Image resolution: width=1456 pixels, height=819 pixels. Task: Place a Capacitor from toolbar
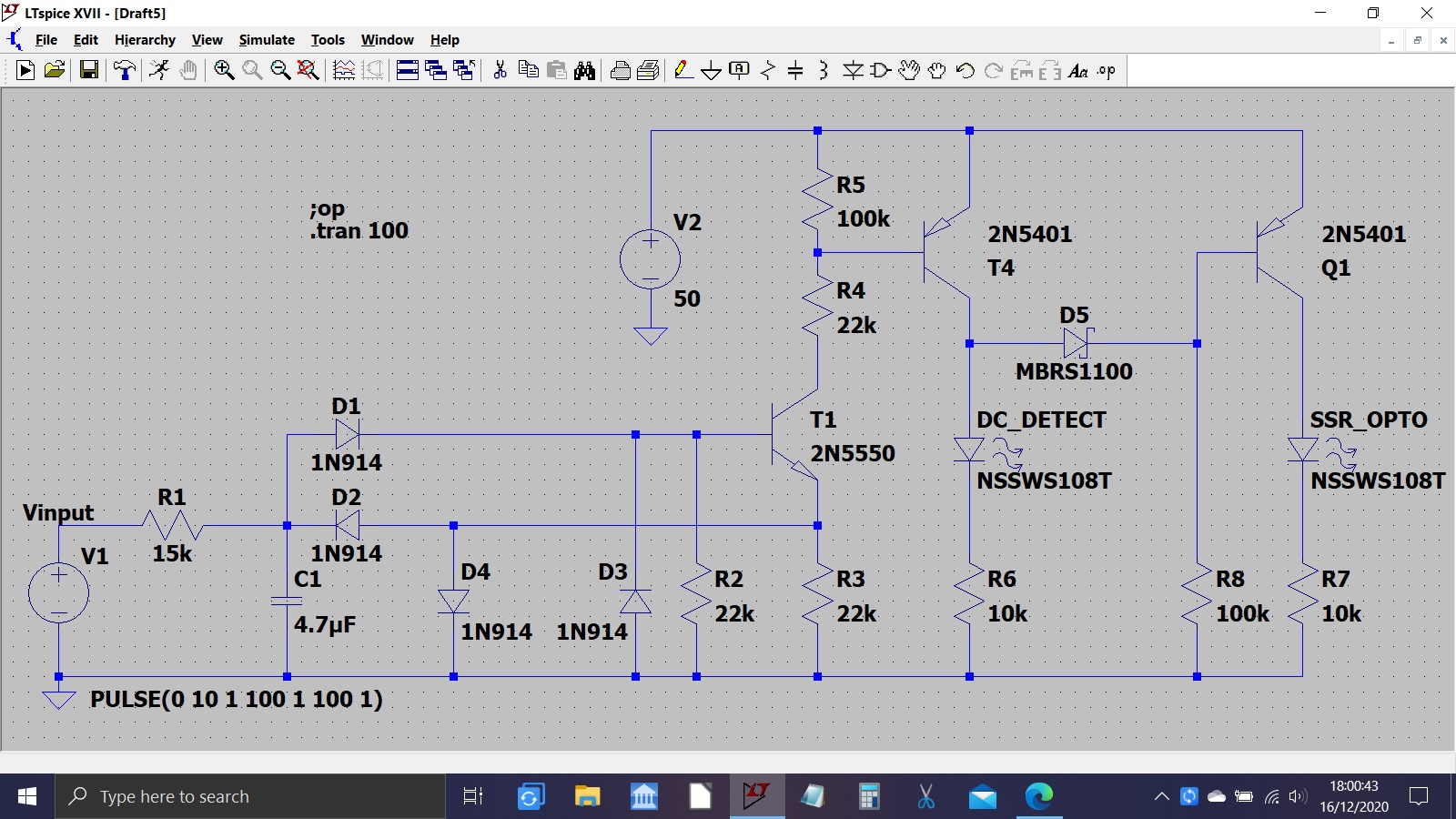click(x=795, y=70)
